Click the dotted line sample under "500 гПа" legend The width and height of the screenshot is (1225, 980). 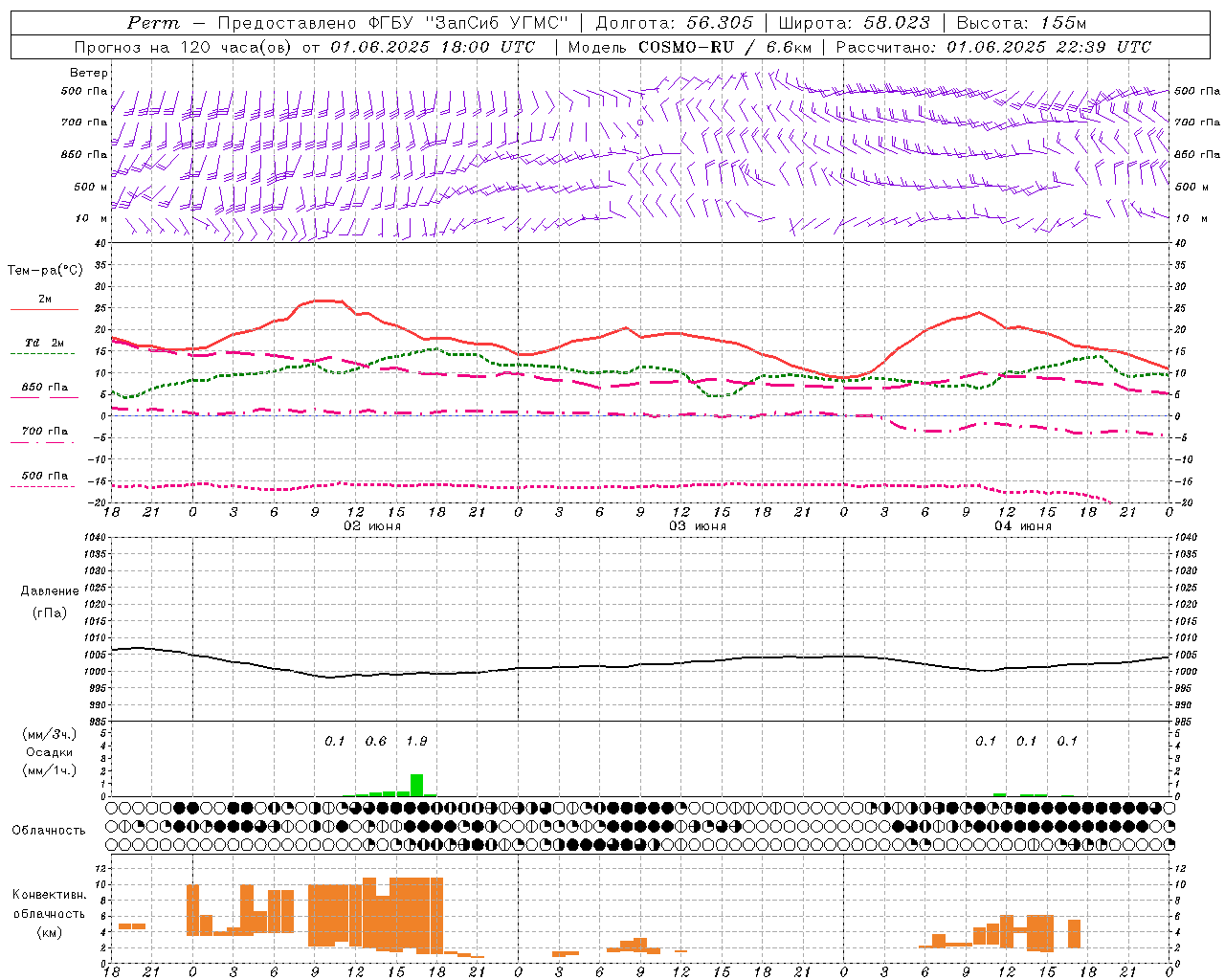(44, 486)
